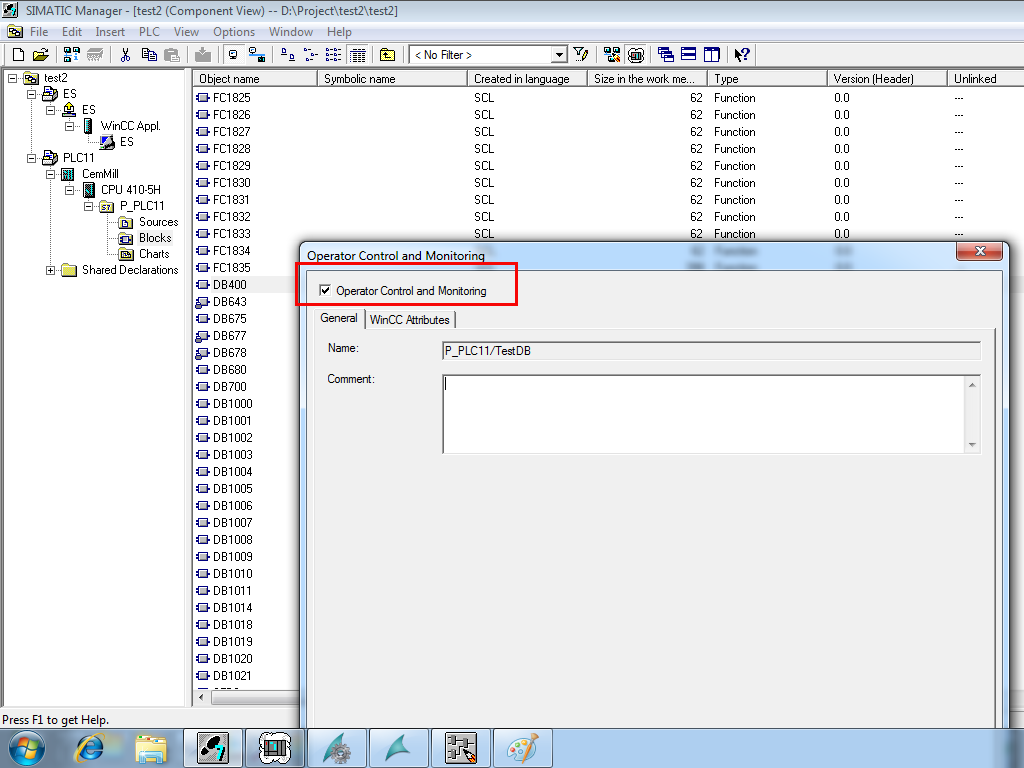
Task: Collapse the P_PLC11 program node
Action: point(88,206)
